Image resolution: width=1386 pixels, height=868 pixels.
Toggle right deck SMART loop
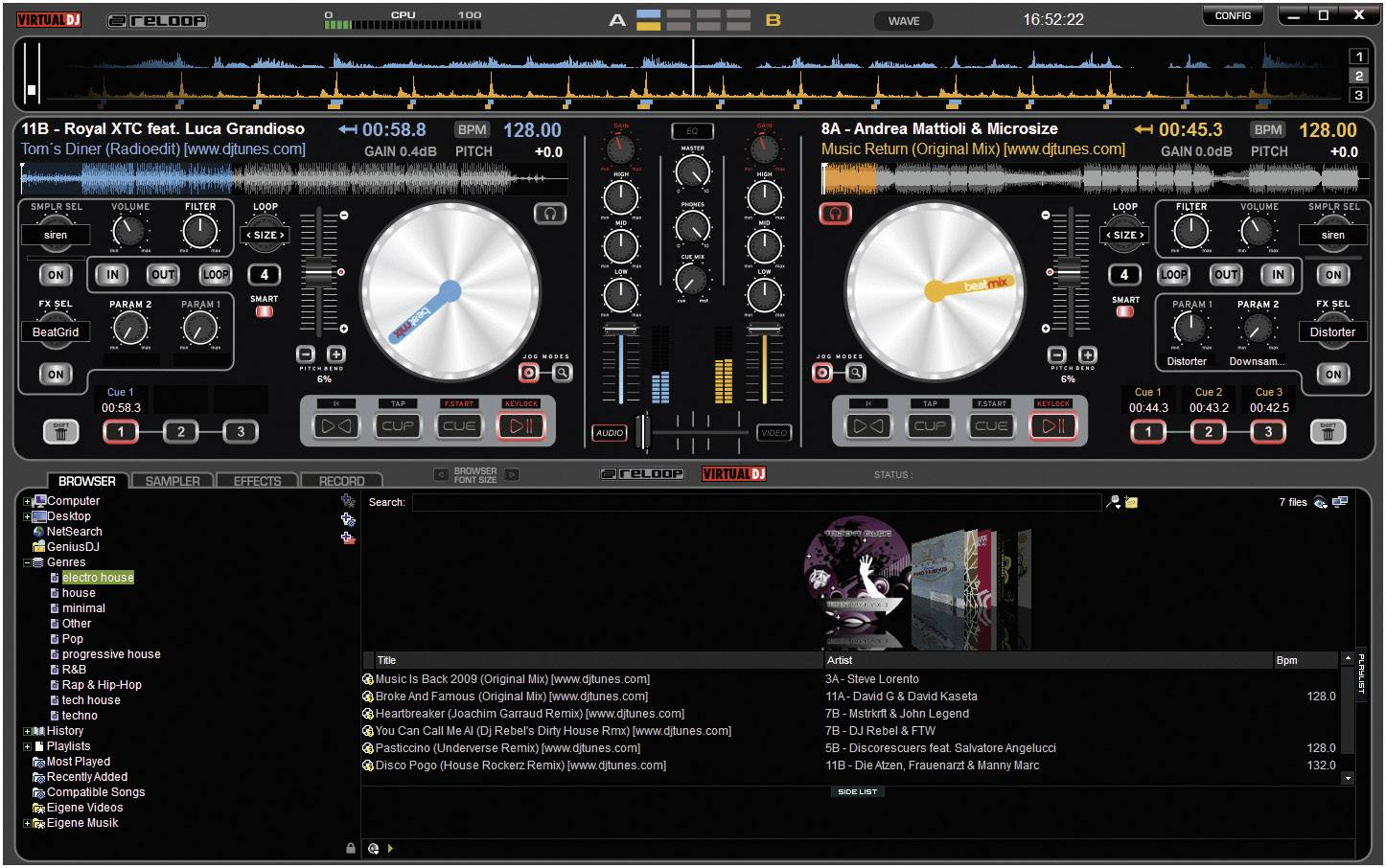1125,311
